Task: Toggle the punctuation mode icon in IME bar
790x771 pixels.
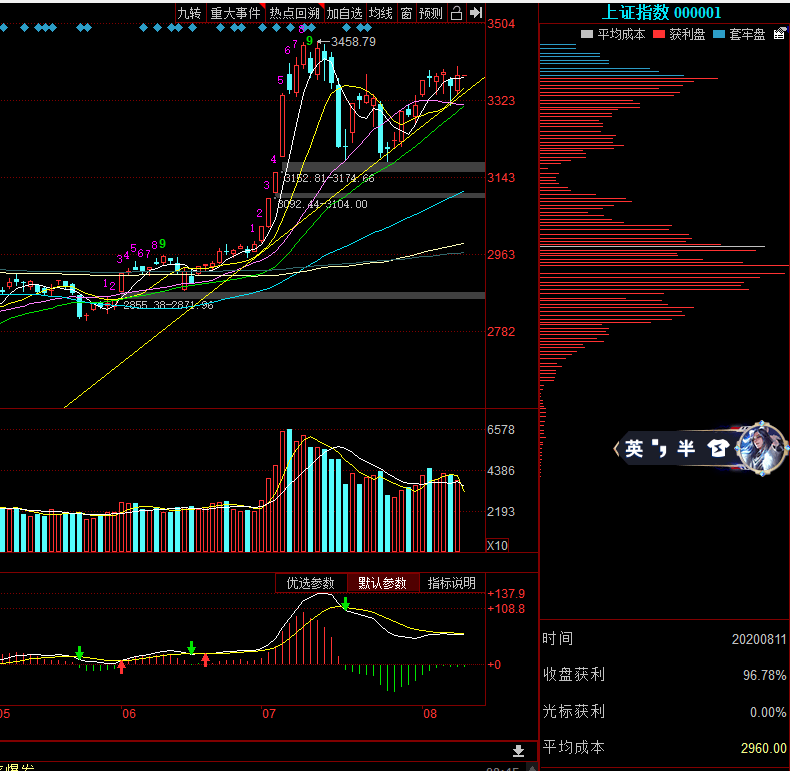Action: click(x=659, y=447)
